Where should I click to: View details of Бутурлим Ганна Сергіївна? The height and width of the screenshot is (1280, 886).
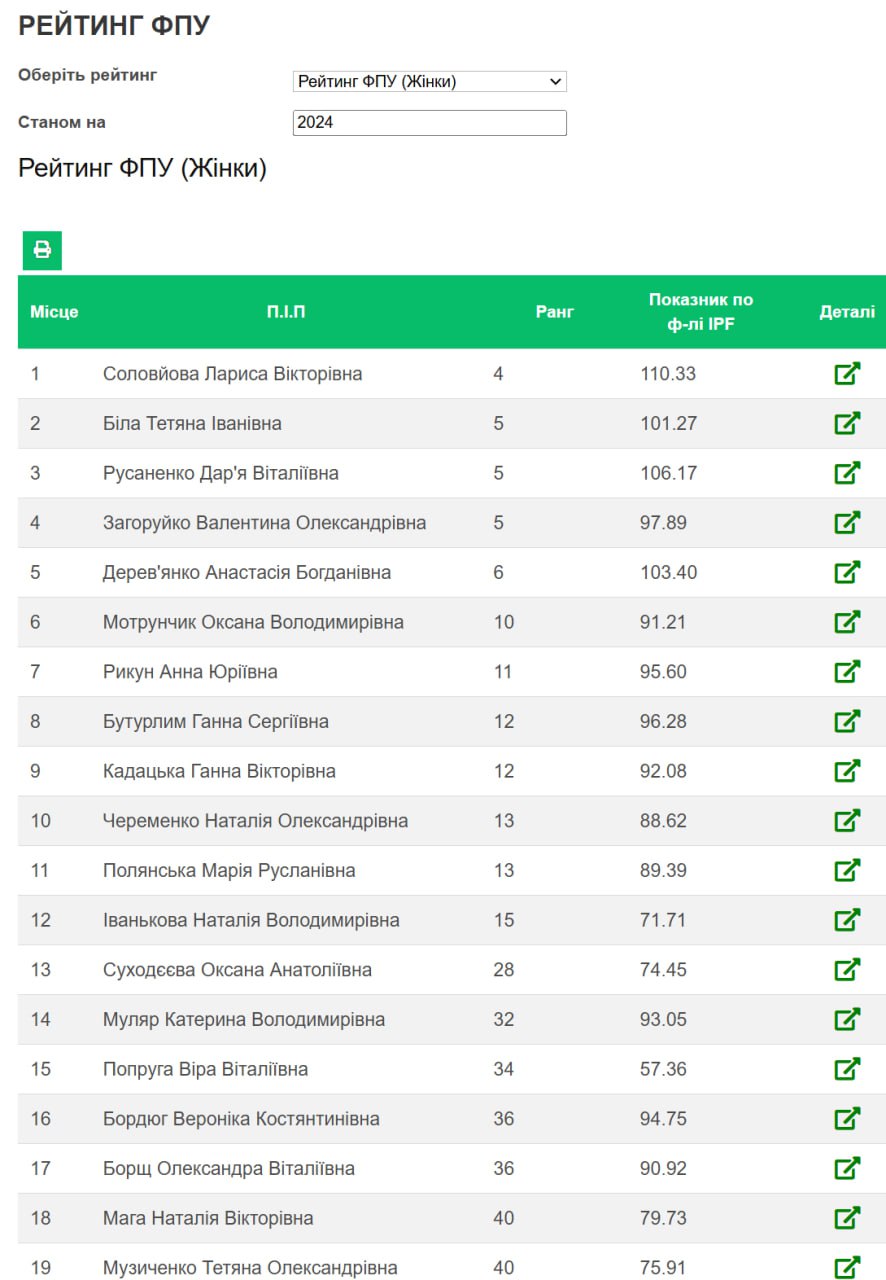coord(847,721)
